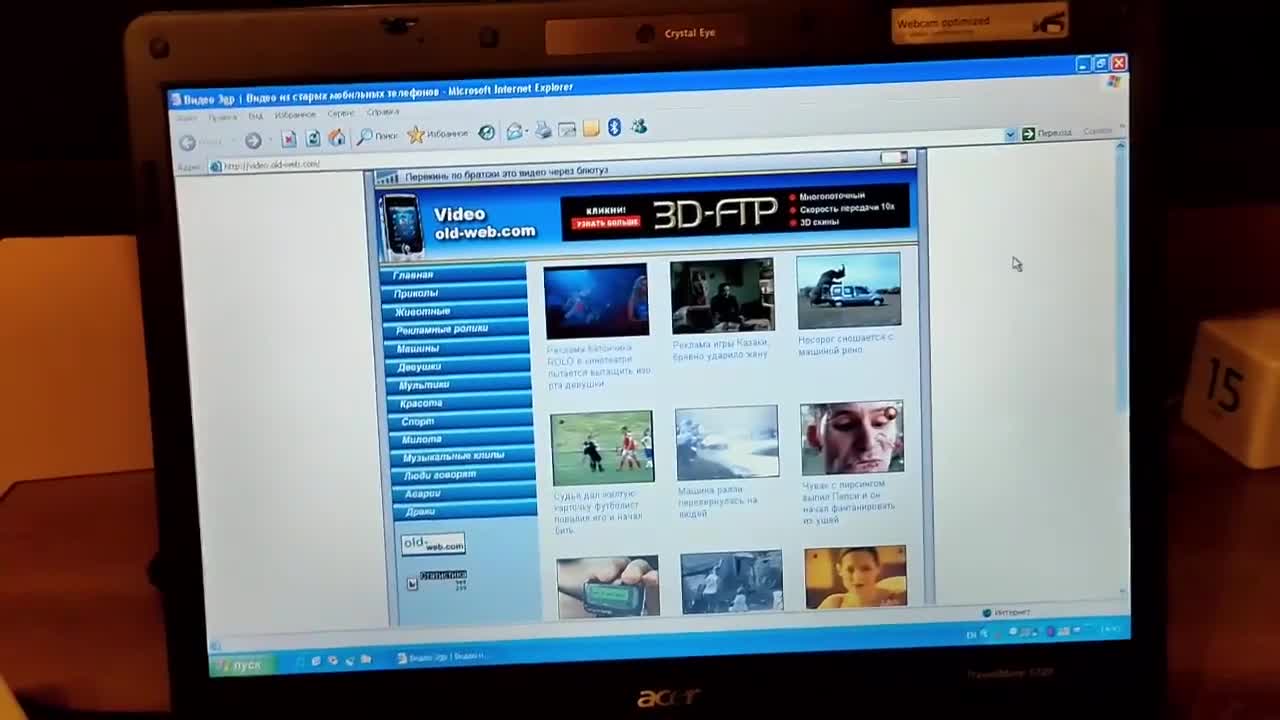
Task: Click the Stop loading icon
Action: (x=289, y=139)
